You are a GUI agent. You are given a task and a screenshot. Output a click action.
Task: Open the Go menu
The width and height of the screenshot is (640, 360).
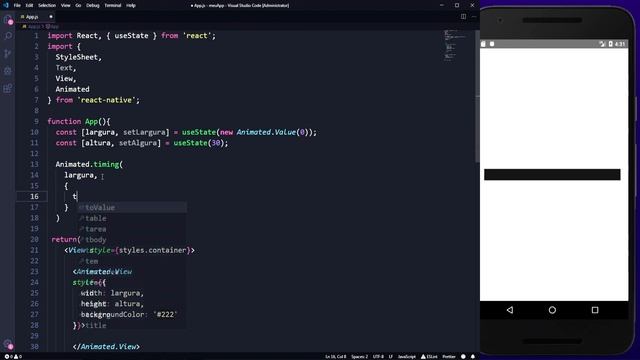[78, 5]
